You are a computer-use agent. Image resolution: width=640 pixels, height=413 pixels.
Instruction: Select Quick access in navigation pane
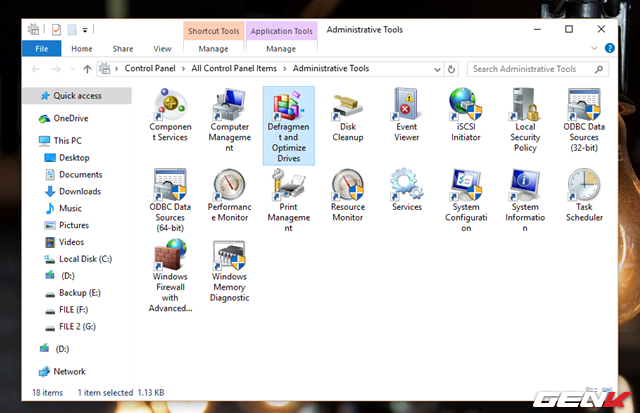77,95
